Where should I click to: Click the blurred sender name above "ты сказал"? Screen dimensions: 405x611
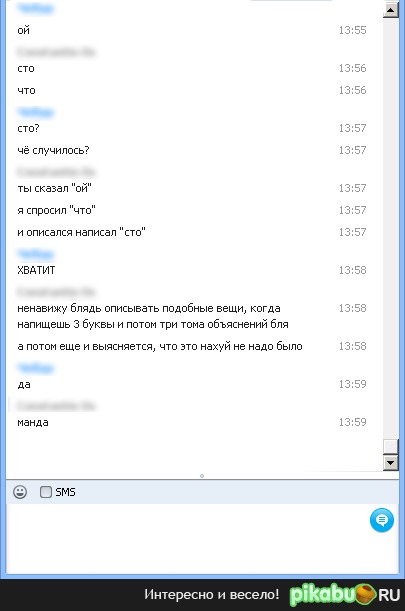tap(56, 171)
